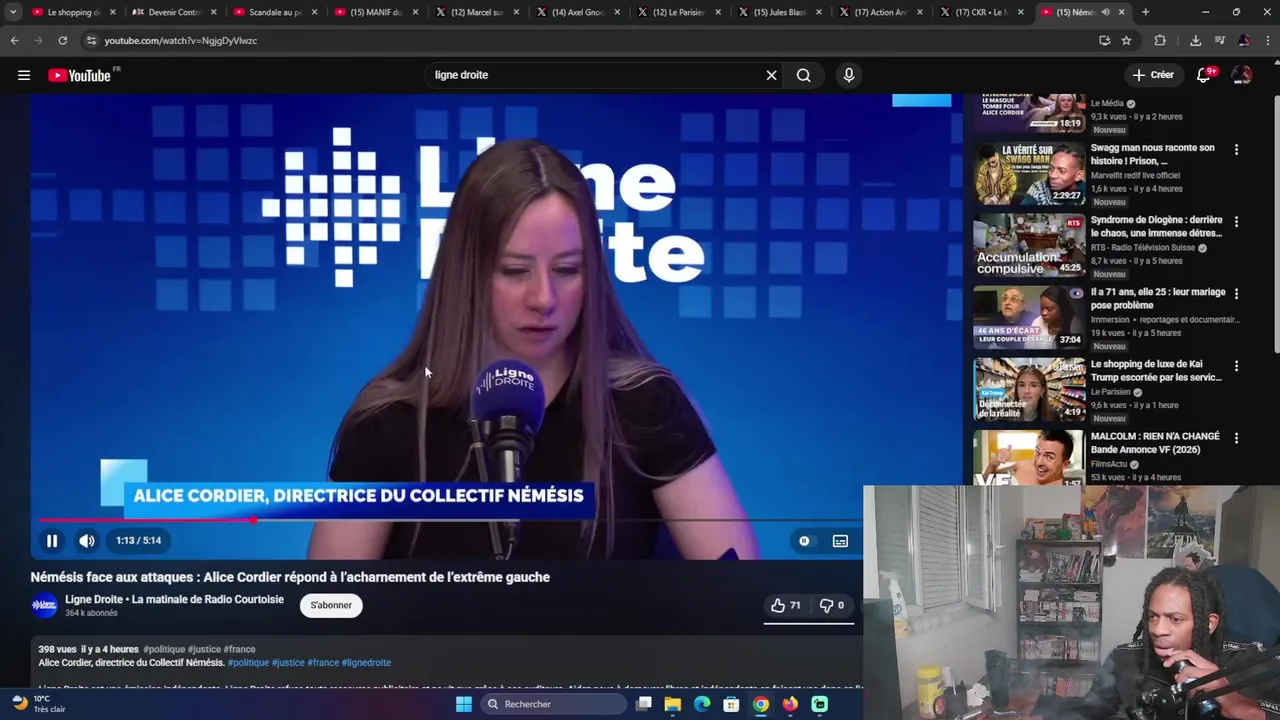The height and width of the screenshot is (720, 1280).
Task: Open Firefox from the taskbar
Action: tap(790, 704)
